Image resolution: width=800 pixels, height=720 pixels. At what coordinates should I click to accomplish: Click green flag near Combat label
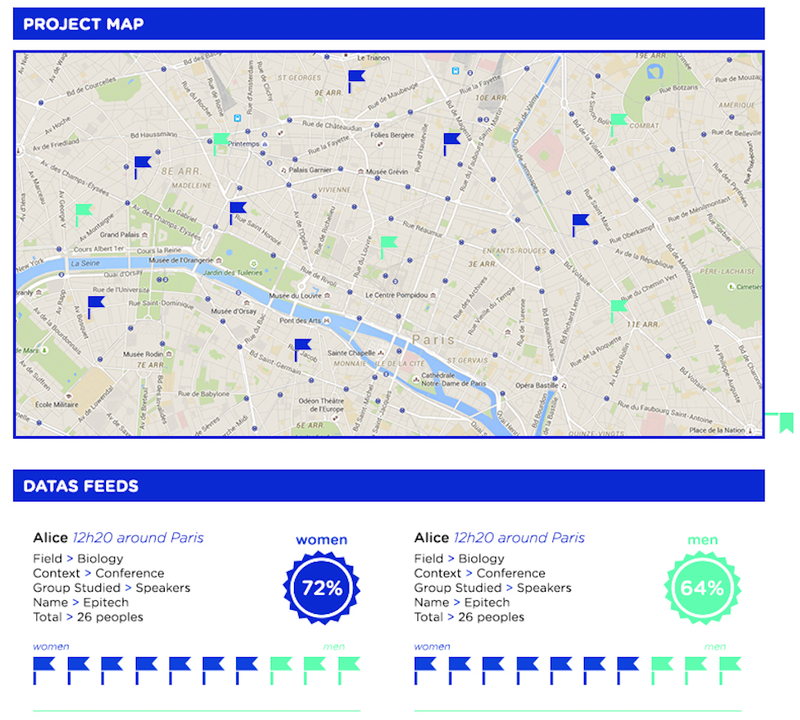[x=619, y=125]
